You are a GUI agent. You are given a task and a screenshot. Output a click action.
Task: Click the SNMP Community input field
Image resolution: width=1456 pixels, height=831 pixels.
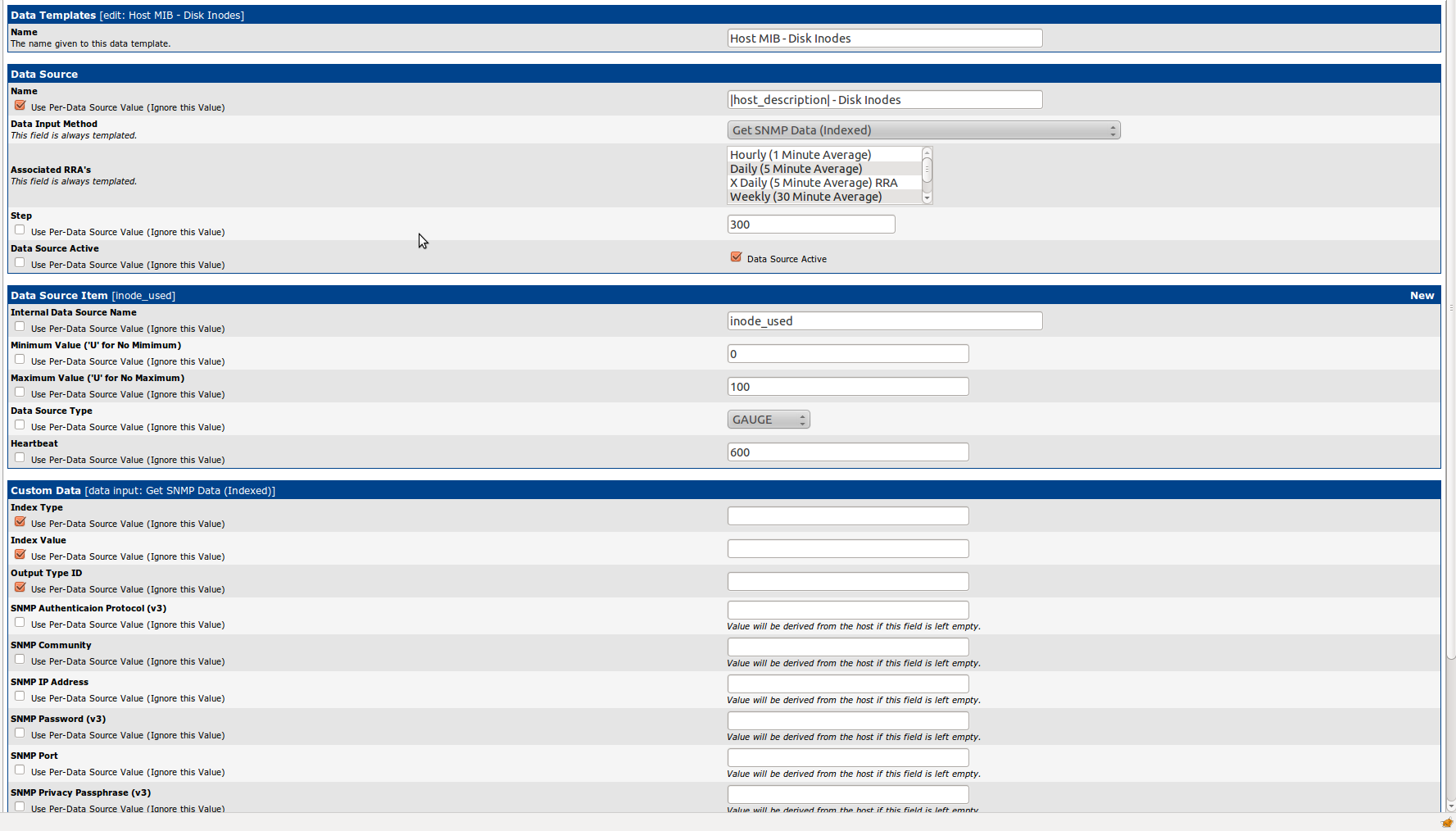click(x=848, y=647)
